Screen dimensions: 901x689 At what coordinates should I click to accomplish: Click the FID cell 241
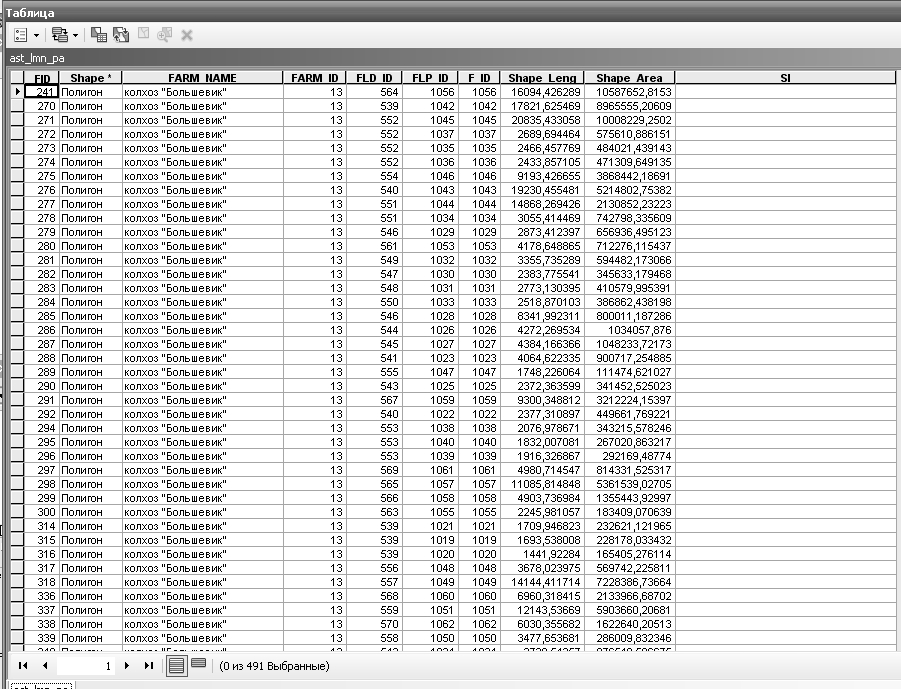[42, 92]
